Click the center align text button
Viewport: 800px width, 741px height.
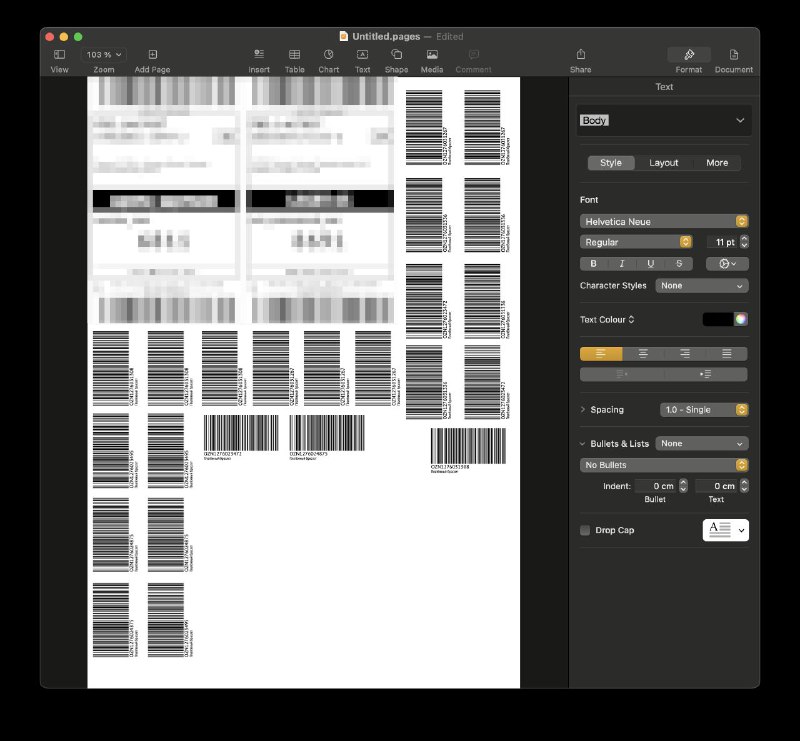pos(643,354)
